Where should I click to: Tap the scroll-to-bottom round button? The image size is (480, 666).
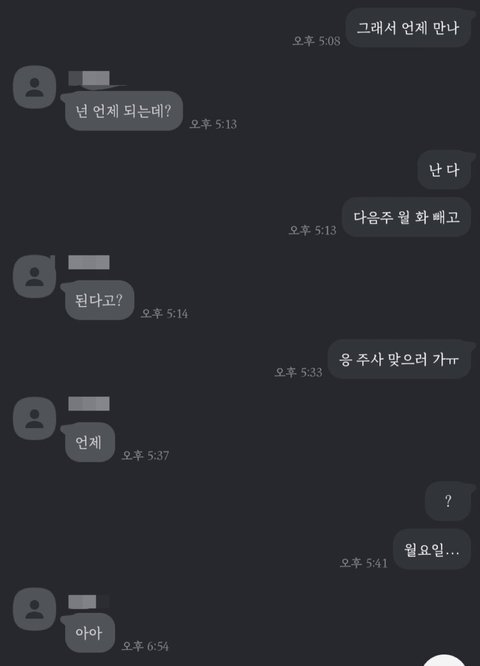(444, 660)
